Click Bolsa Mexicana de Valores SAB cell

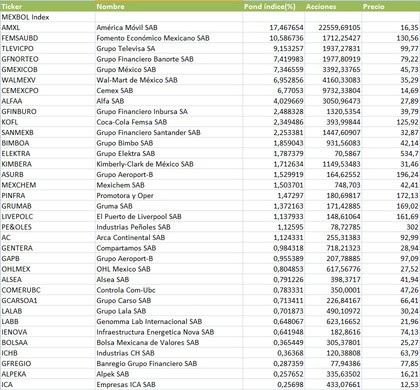169,342
